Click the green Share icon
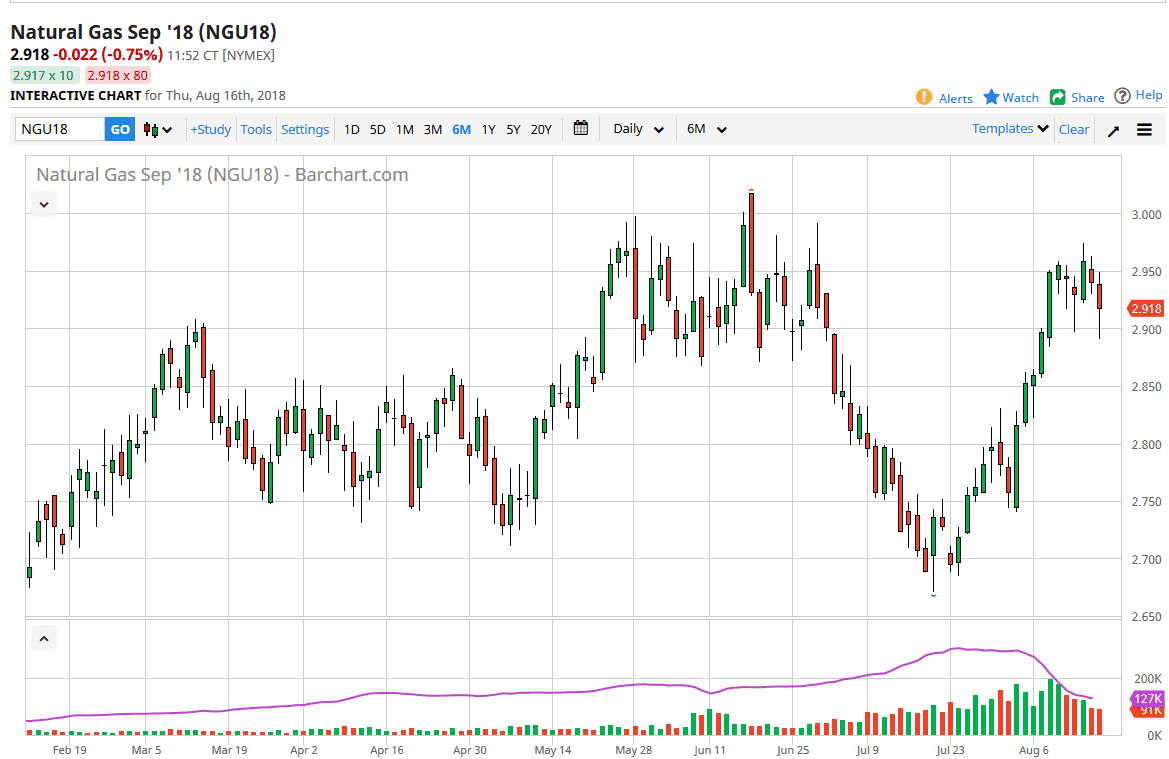1169x759 pixels. 1057,97
